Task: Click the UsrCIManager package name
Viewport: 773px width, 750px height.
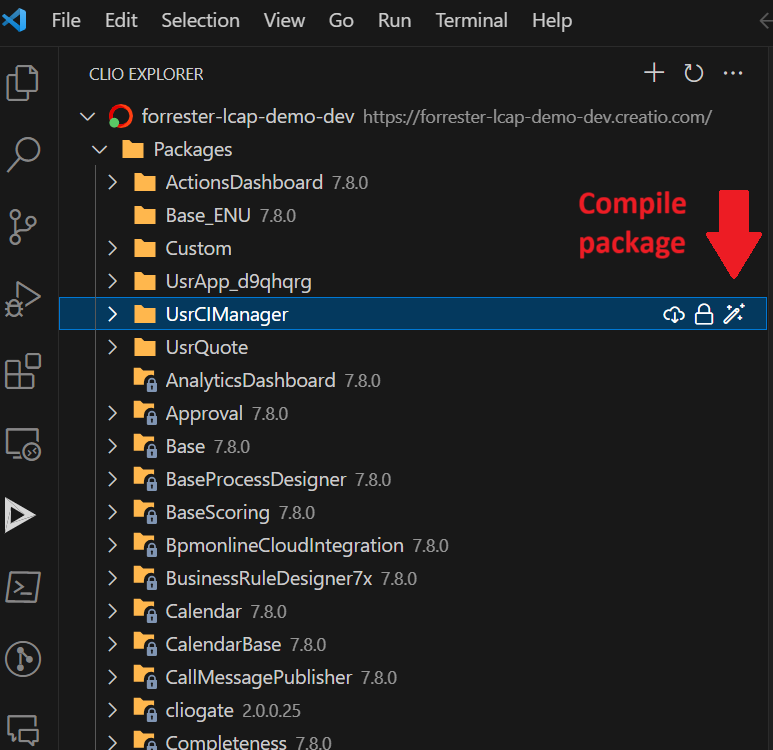Action: (227, 315)
